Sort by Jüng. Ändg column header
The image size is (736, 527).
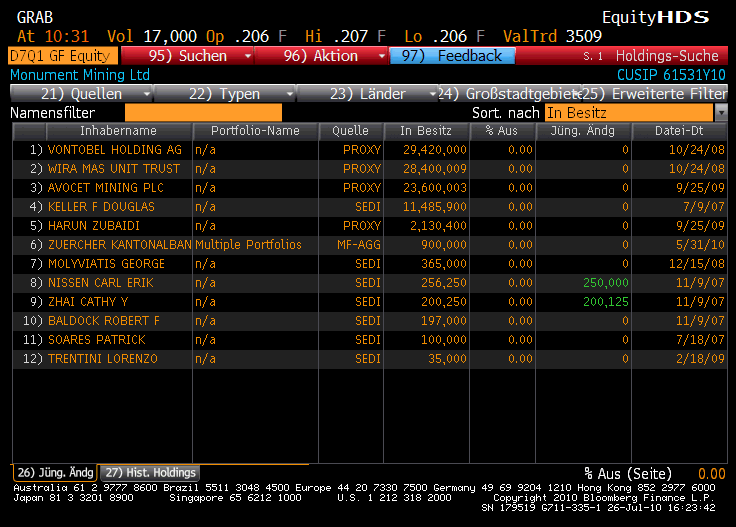pyautogui.click(x=583, y=131)
